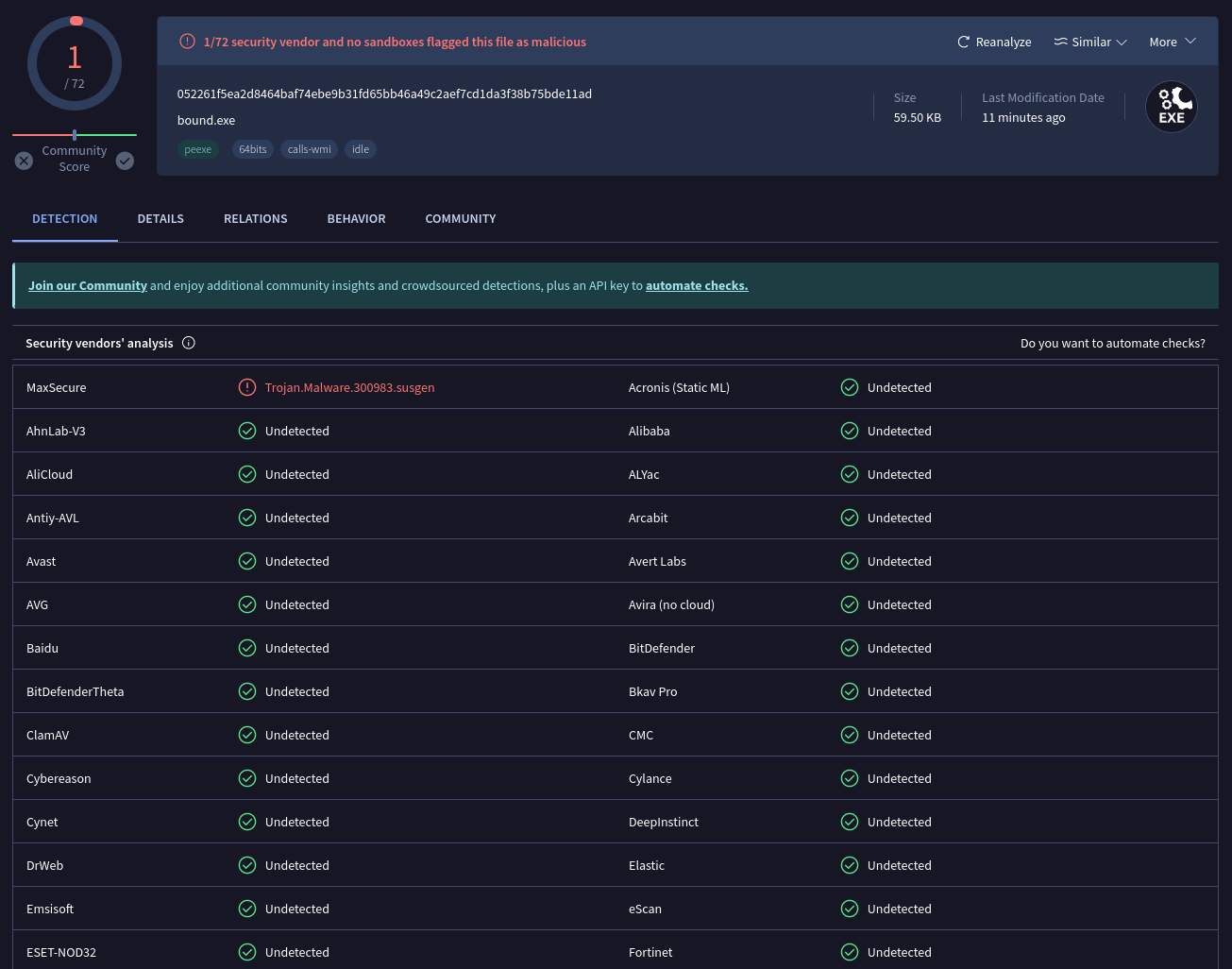Click the ESET-NOD32 vendor name
This screenshot has width=1232, height=969.
click(61, 952)
